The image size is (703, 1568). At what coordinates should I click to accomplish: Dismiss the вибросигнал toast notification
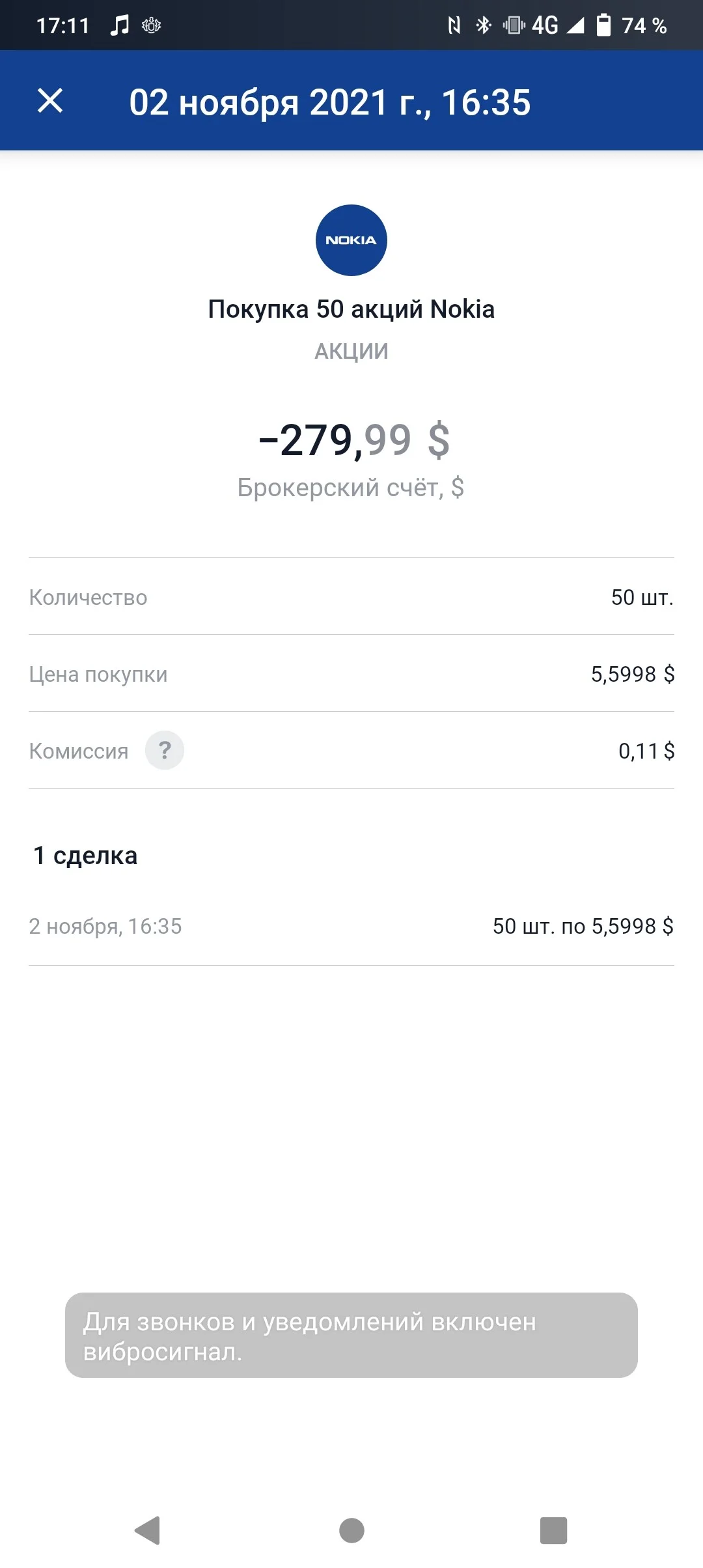coord(351,1336)
